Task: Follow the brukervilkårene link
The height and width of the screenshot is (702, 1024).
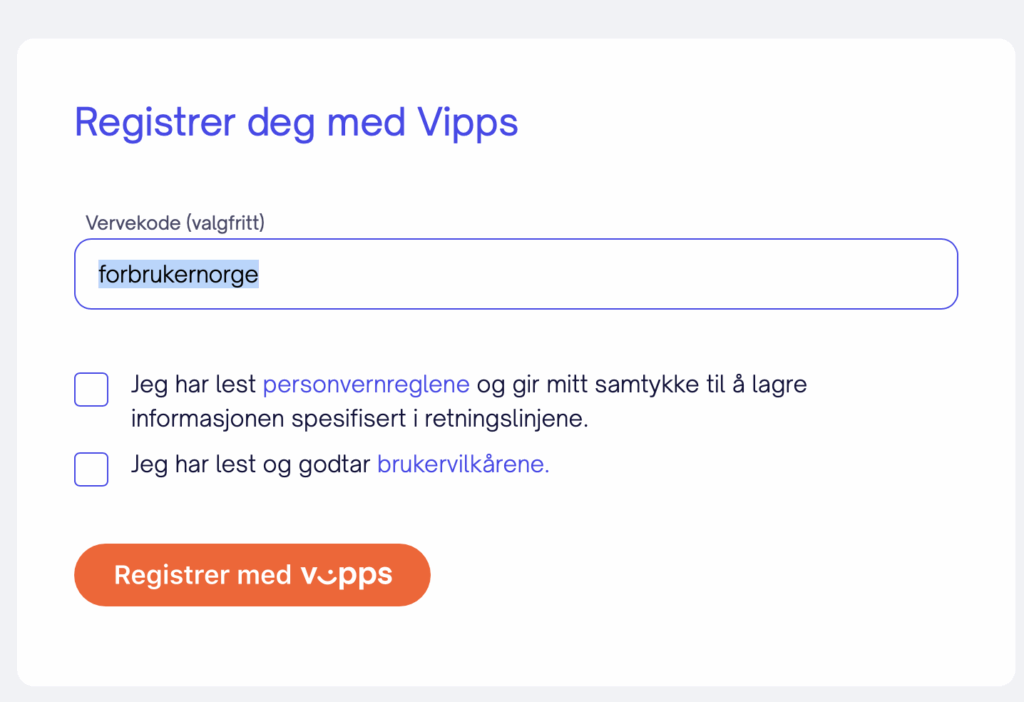Action: (x=463, y=464)
